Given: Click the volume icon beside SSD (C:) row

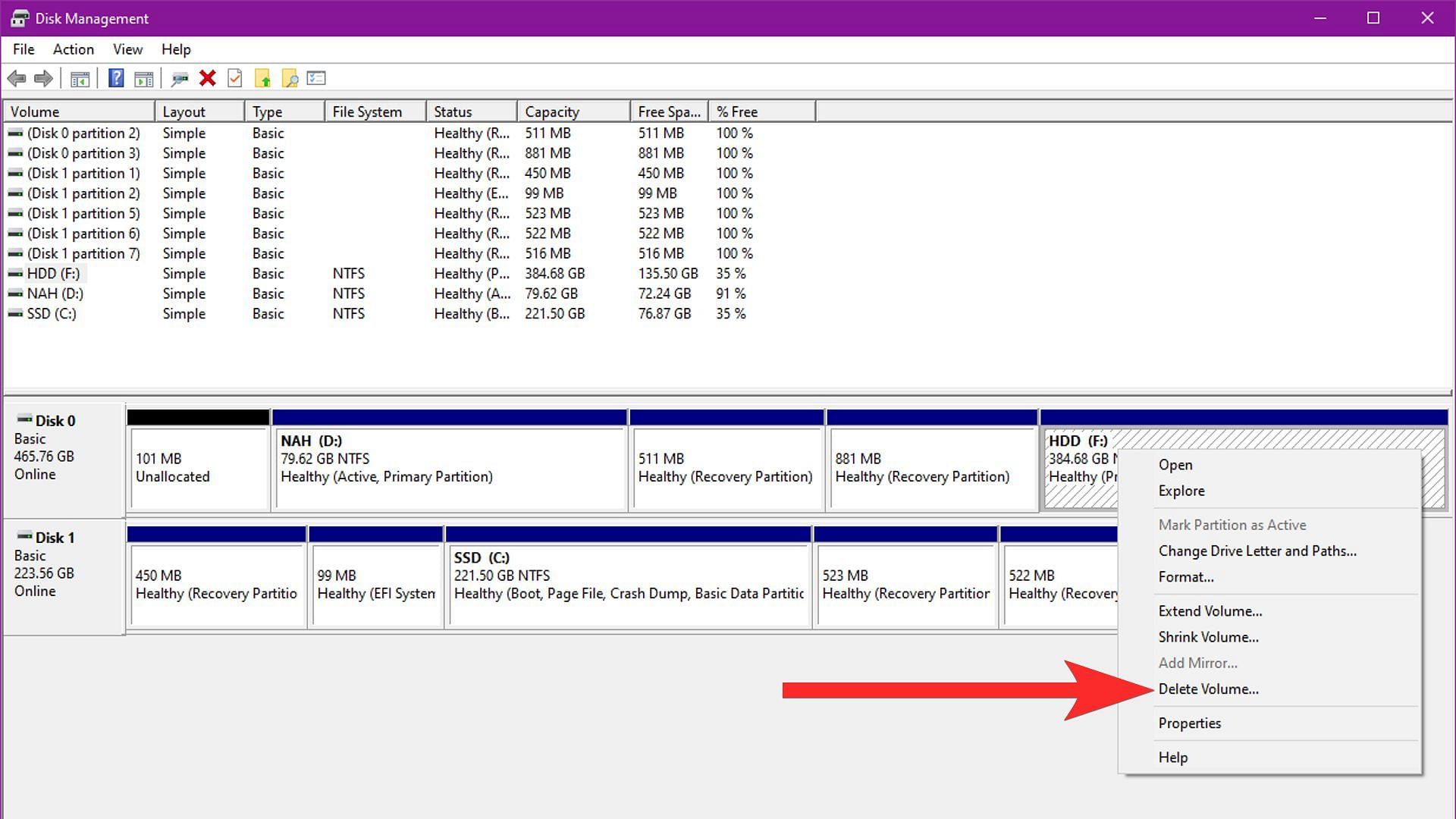Looking at the screenshot, I should (x=15, y=314).
